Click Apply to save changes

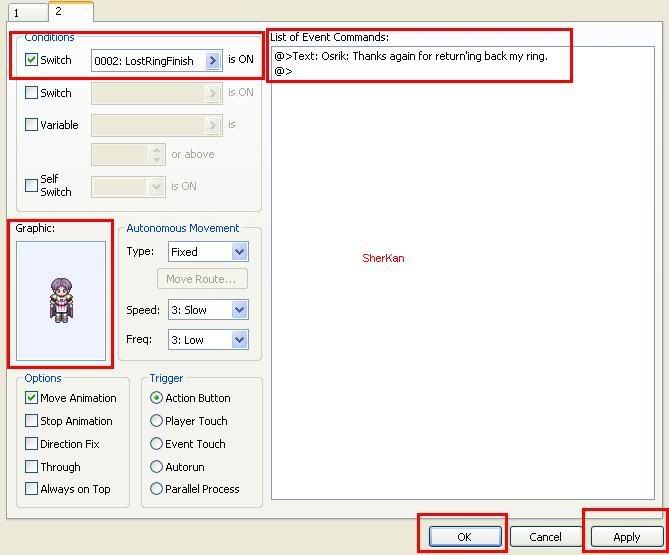coord(626,537)
